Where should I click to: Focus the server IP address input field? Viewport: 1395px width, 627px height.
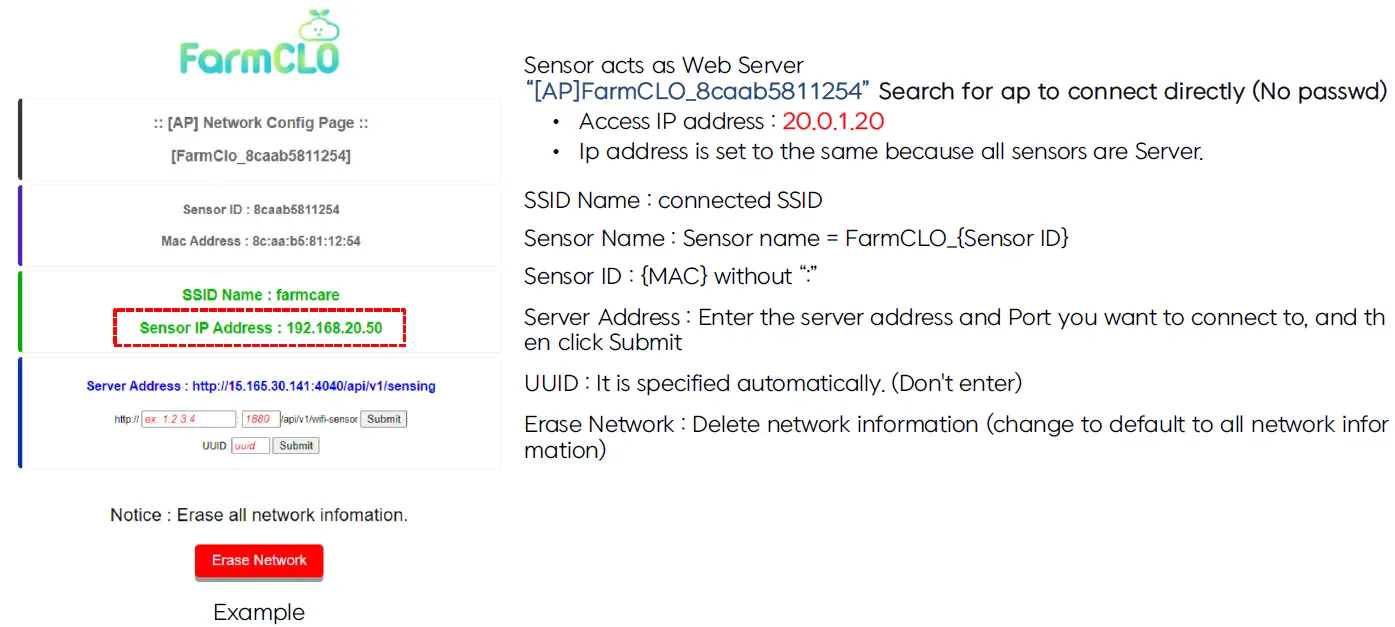(188, 419)
